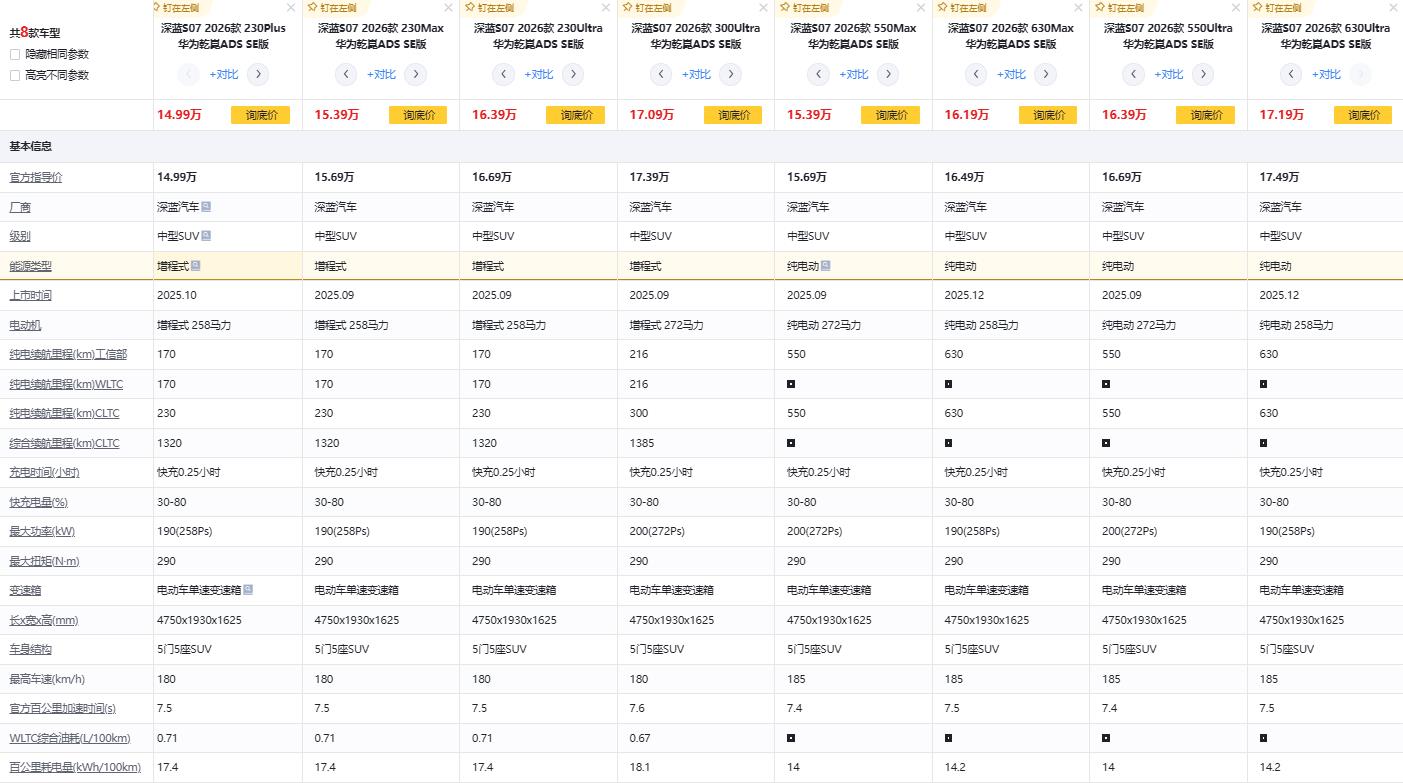Click info icon beside 纯电动 energy type
The image size is (1403, 783).
click(x=826, y=266)
